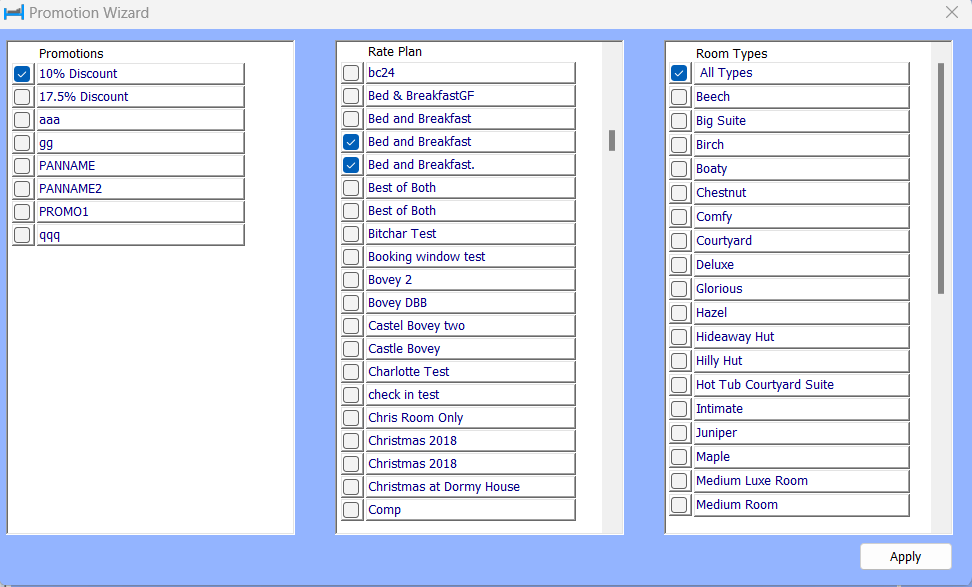Uncheck the 'Bed and Breakfast.' checkbox with period

point(351,165)
